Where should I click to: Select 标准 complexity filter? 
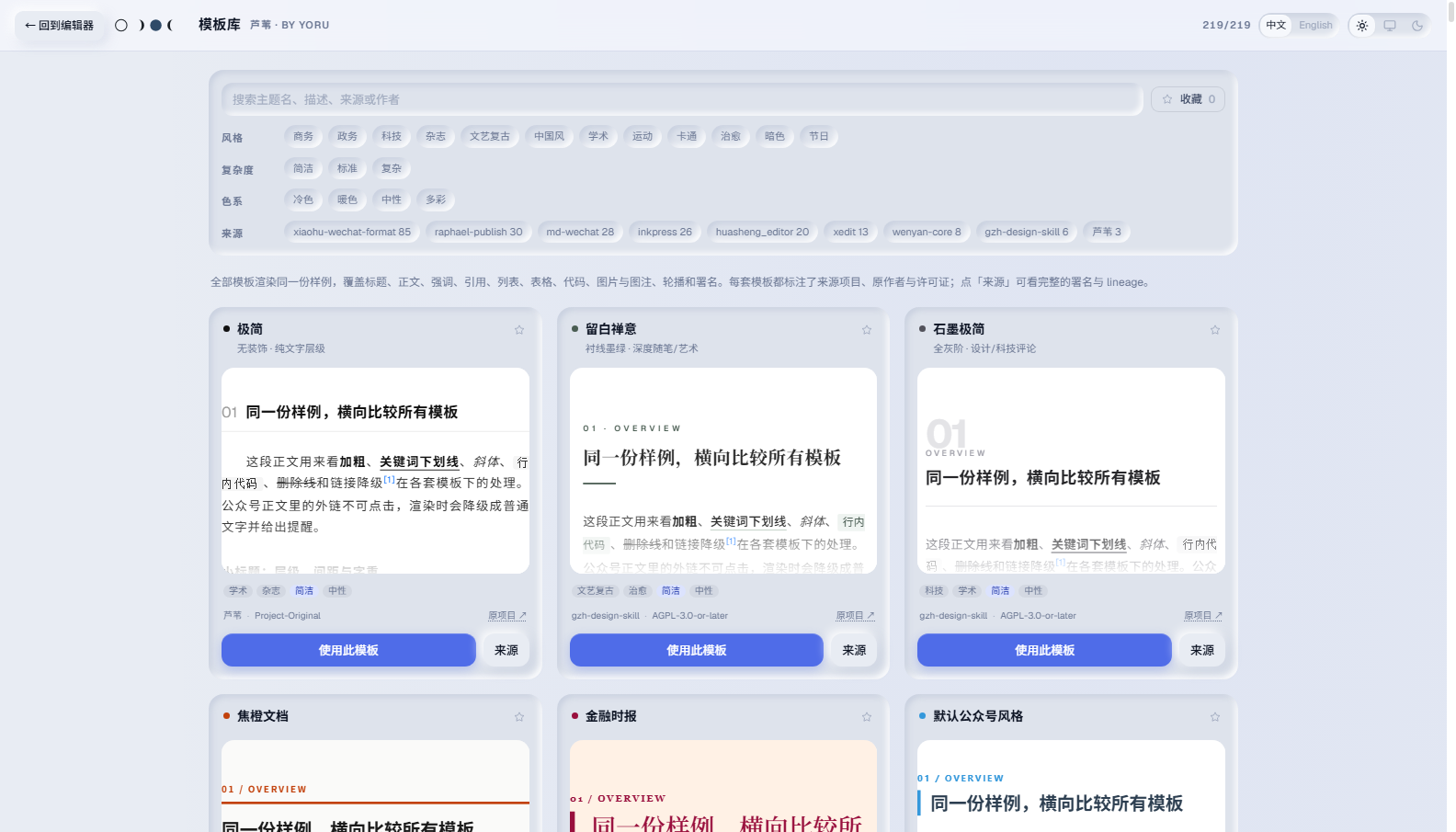(x=347, y=168)
